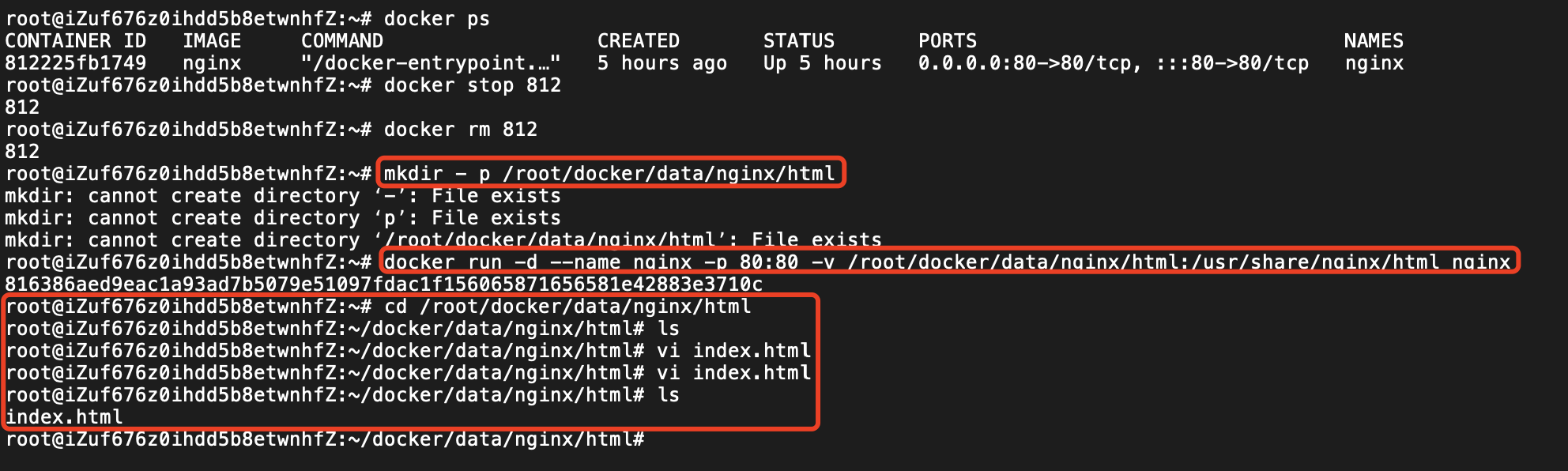
Task: Click the index.html output of the last ls
Action: tap(65, 417)
